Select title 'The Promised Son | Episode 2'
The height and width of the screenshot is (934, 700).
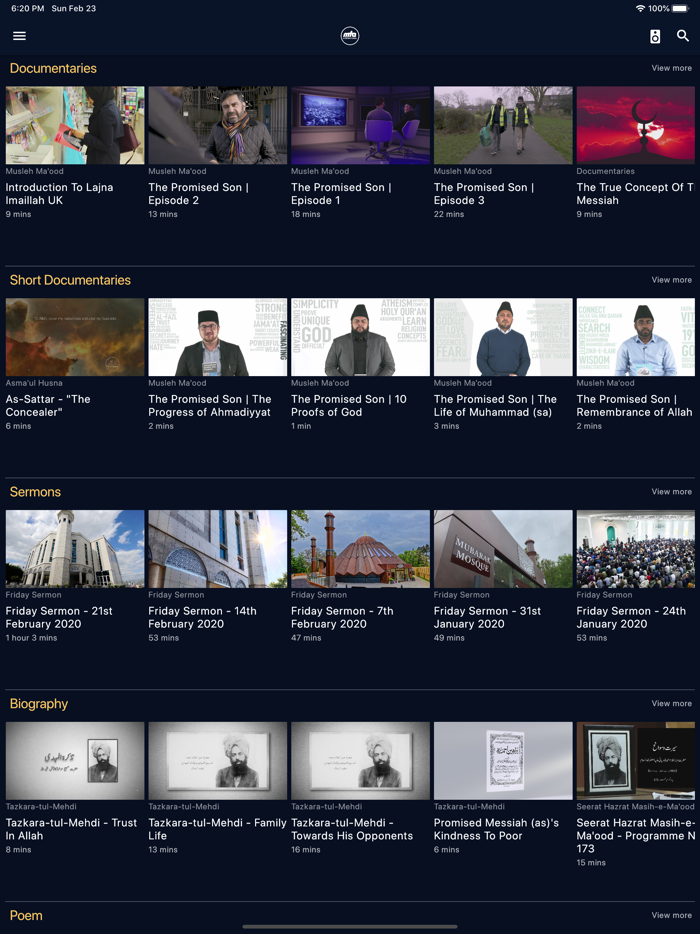pos(198,194)
